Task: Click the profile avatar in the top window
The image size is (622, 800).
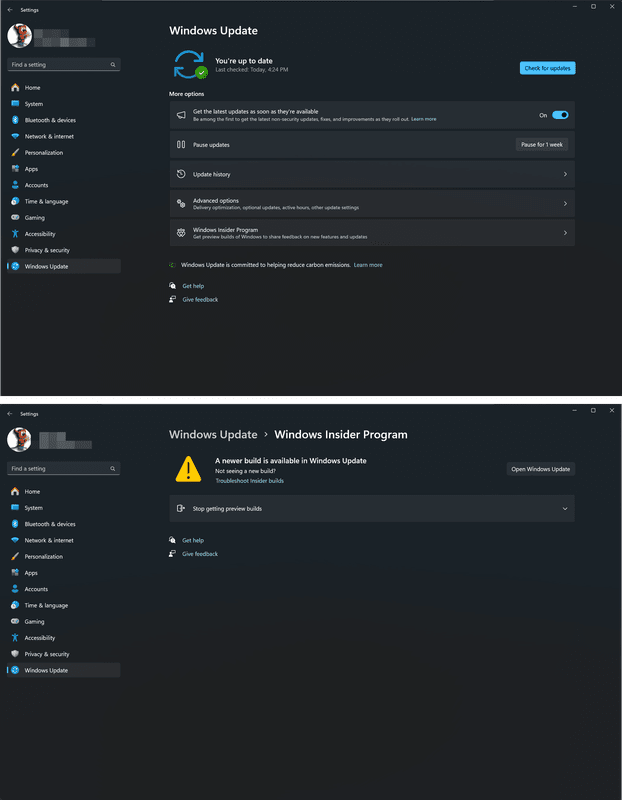Action: [x=19, y=36]
